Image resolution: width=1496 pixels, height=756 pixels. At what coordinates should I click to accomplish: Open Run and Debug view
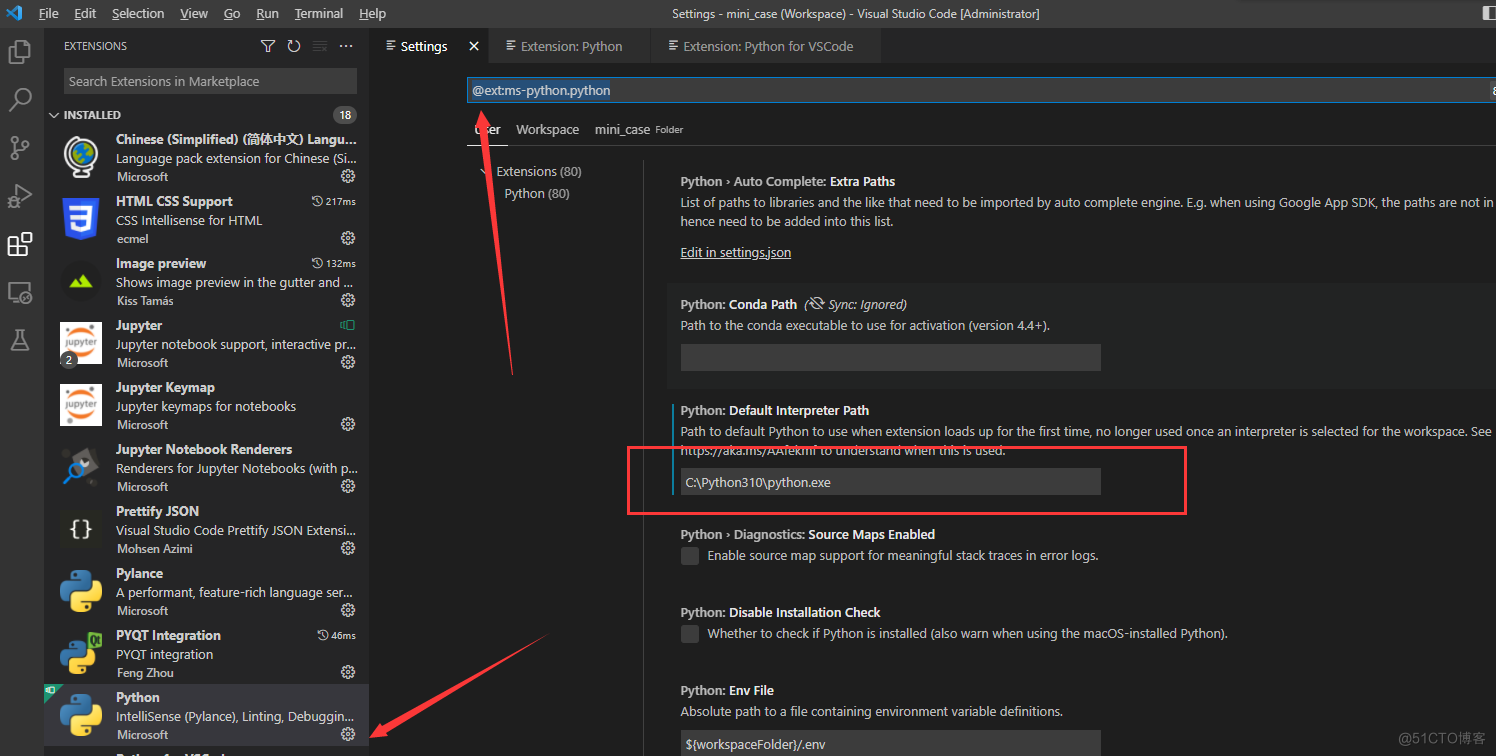pyautogui.click(x=20, y=196)
